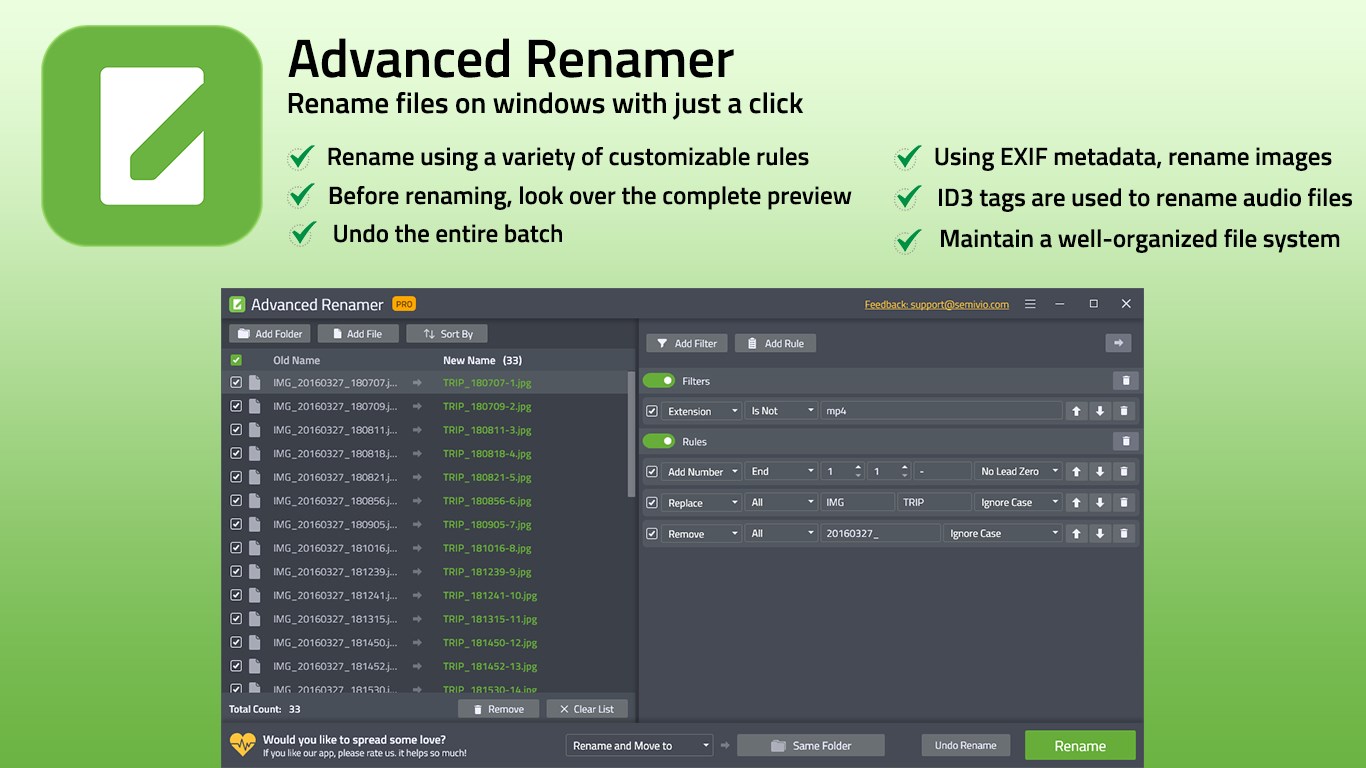The width and height of the screenshot is (1366, 768).
Task: Delete all rules with the Rules trash icon
Action: [x=1126, y=441]
